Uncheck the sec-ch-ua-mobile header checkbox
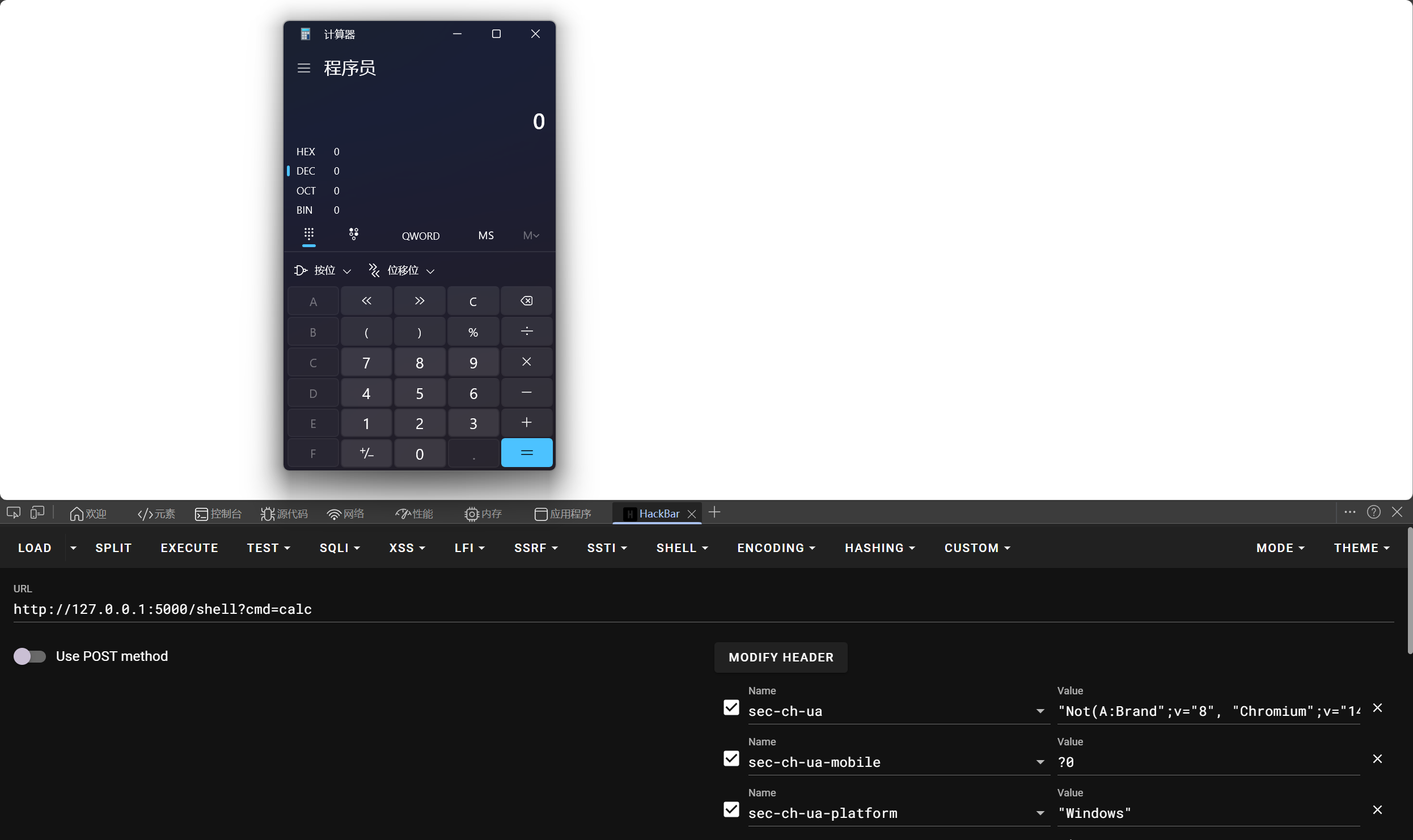Image resolution: width=1413 pixels, height=840 pixels. click(731, 758)
